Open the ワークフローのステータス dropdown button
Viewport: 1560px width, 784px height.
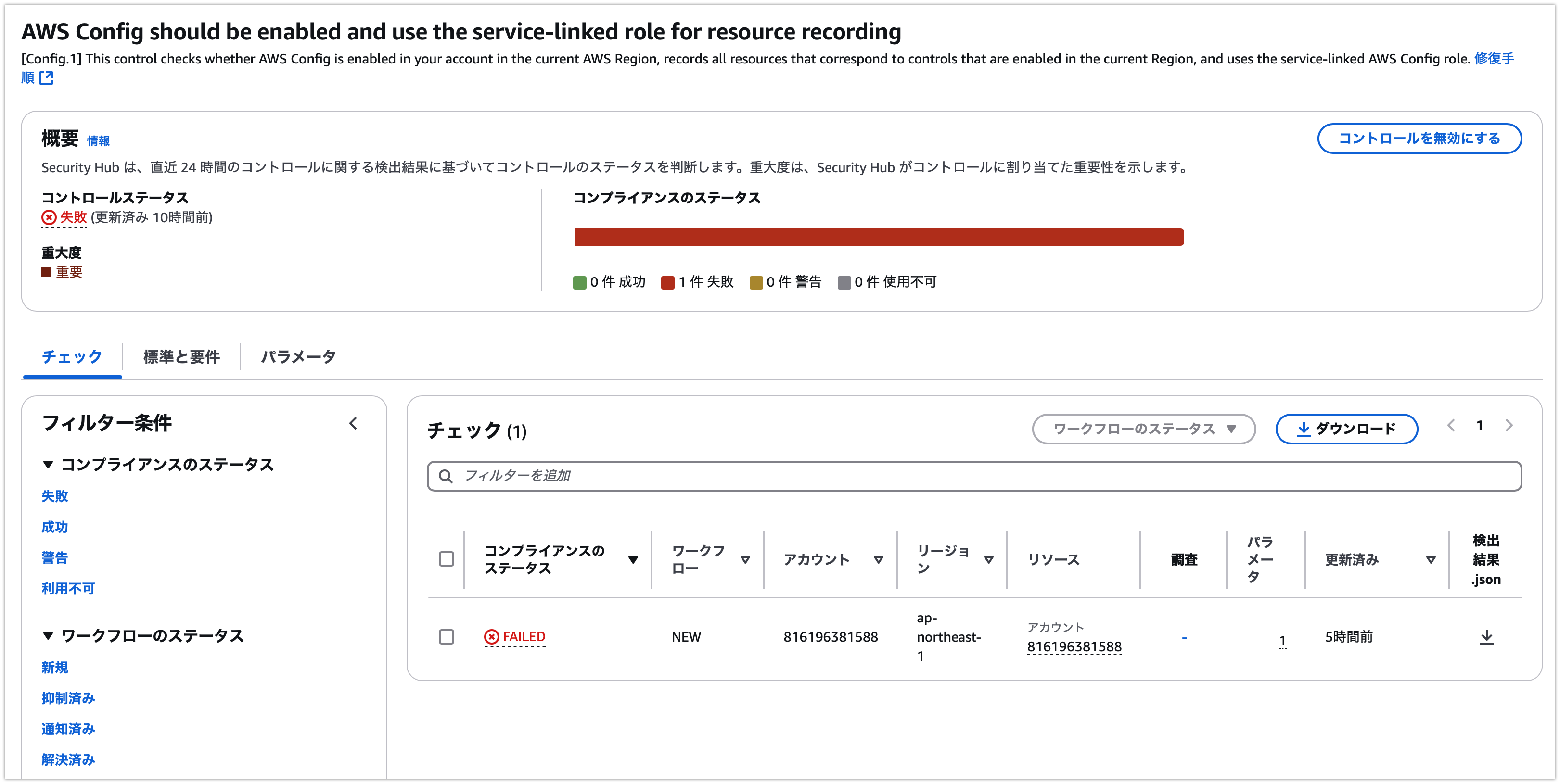tap(1143, 429)
